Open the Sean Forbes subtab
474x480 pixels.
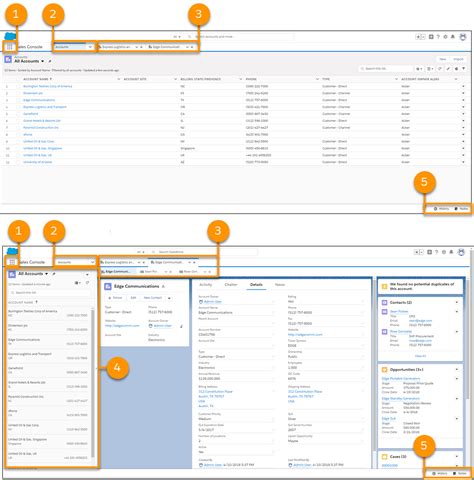pyautogui.click(x=149, y=272)
